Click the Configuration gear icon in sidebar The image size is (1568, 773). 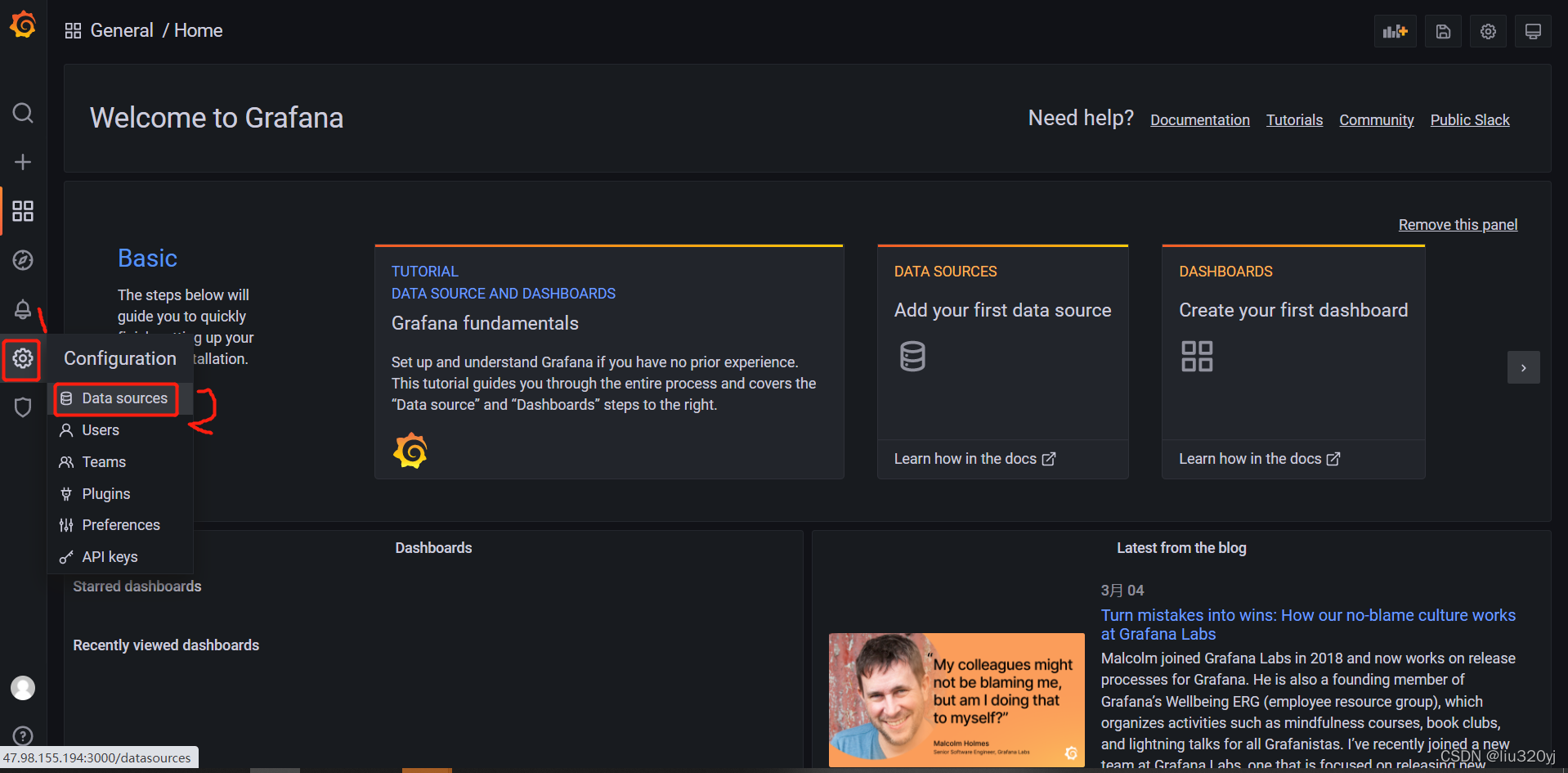point(23,358)
